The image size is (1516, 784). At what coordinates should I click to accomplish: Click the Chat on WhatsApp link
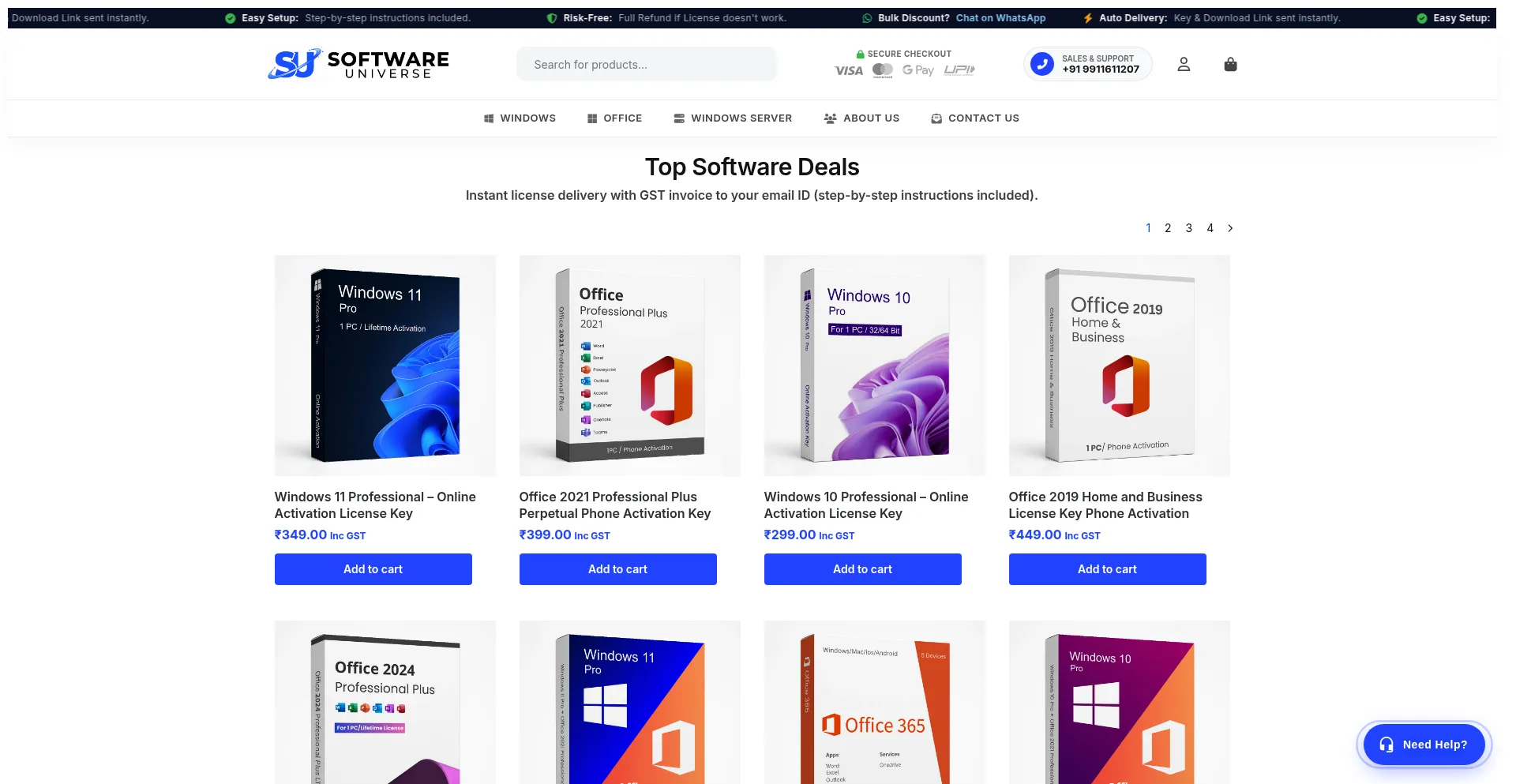click(x=1000, y=18)
